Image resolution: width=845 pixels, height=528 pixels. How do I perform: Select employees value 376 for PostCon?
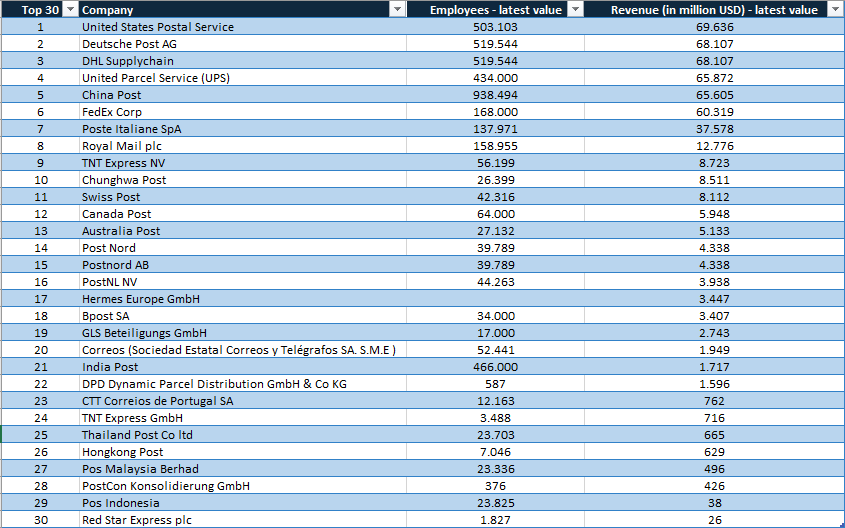pos(495,485)
